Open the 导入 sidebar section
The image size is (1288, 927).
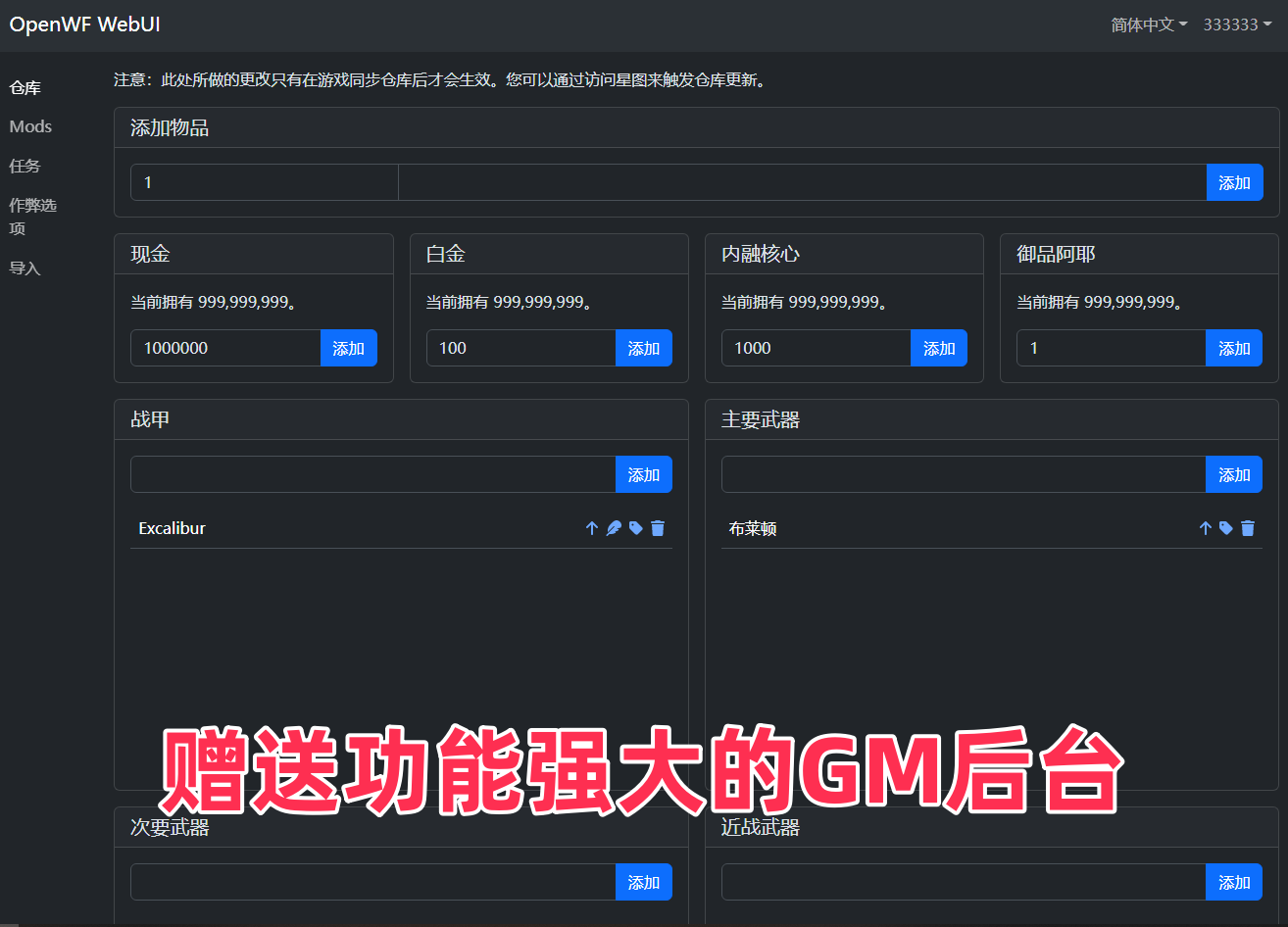25,267
